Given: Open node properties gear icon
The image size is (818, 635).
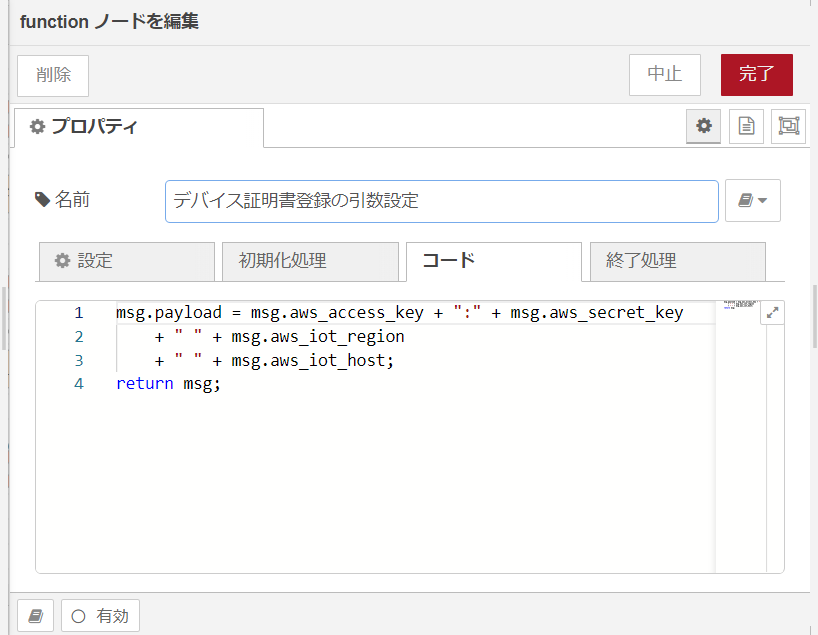Looking at the screenshot, I should [x=703, y=126].
